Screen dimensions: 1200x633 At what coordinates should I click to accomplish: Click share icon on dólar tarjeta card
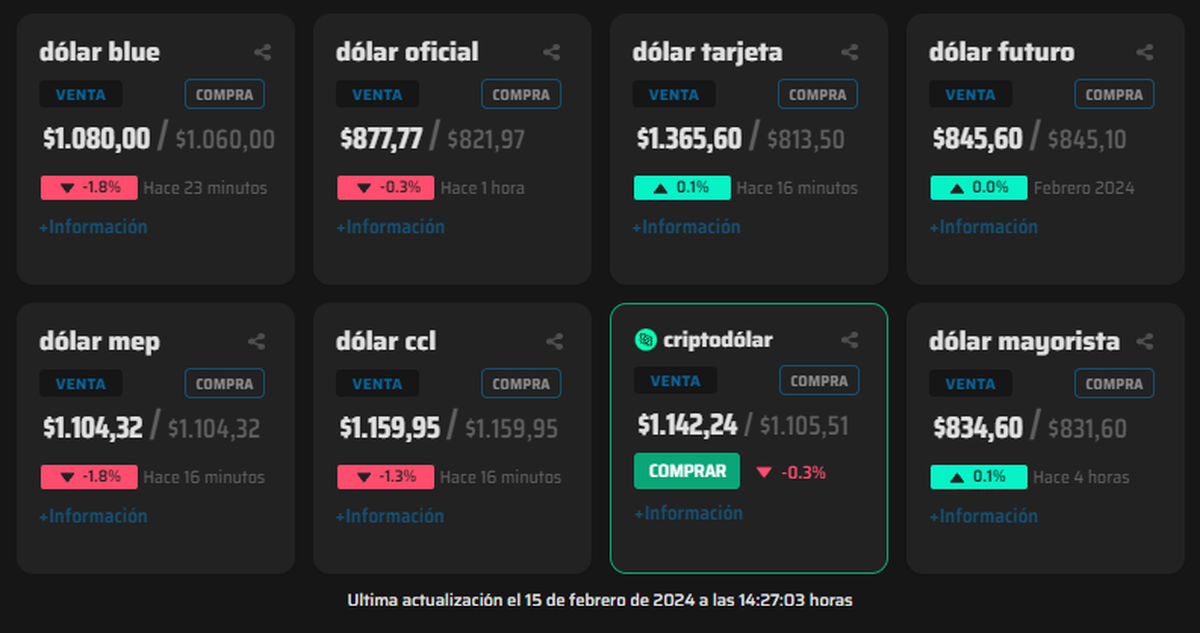pos(849,53)
